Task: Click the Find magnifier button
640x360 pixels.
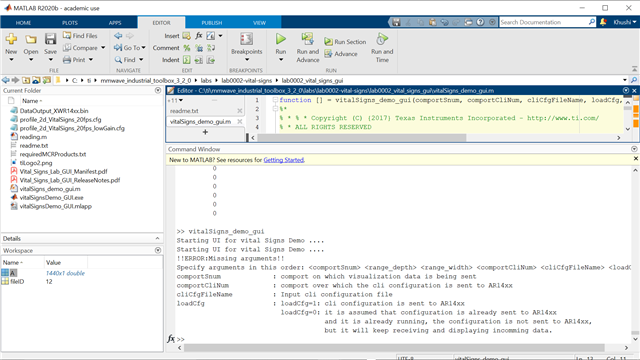Action: 125,60
